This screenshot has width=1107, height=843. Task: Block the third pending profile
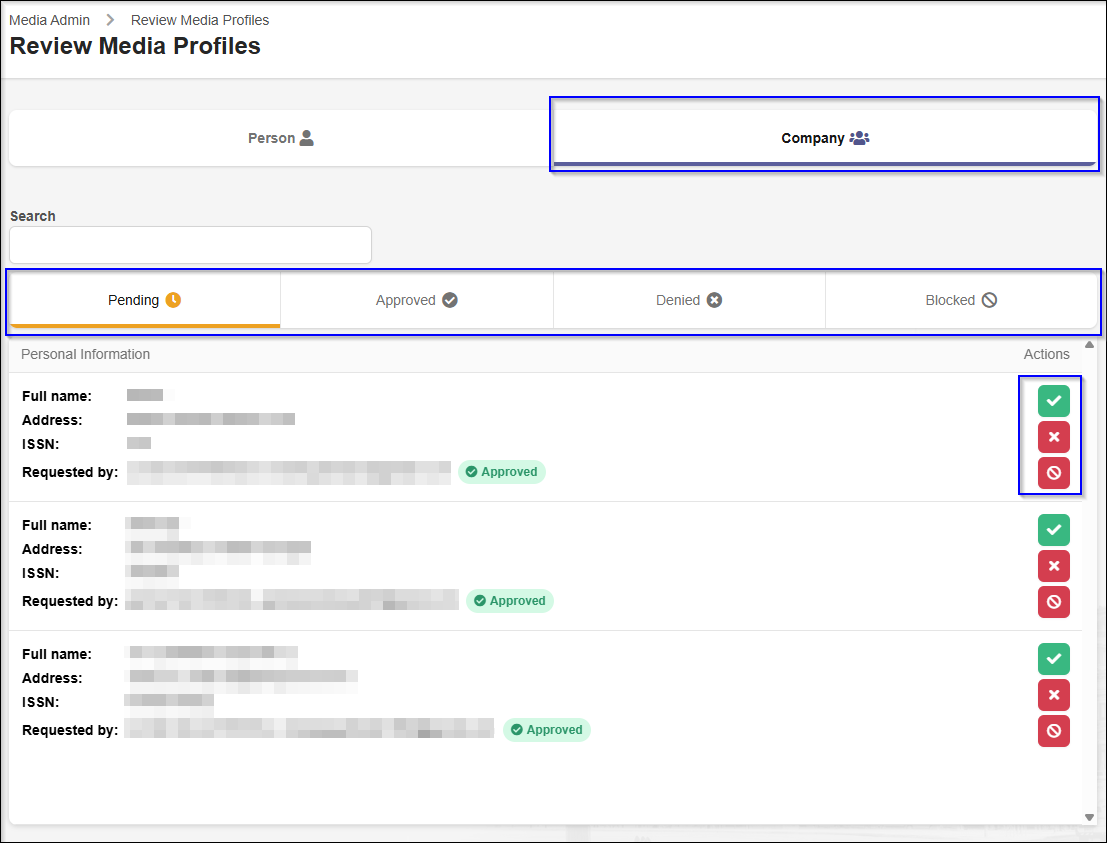1053,731
